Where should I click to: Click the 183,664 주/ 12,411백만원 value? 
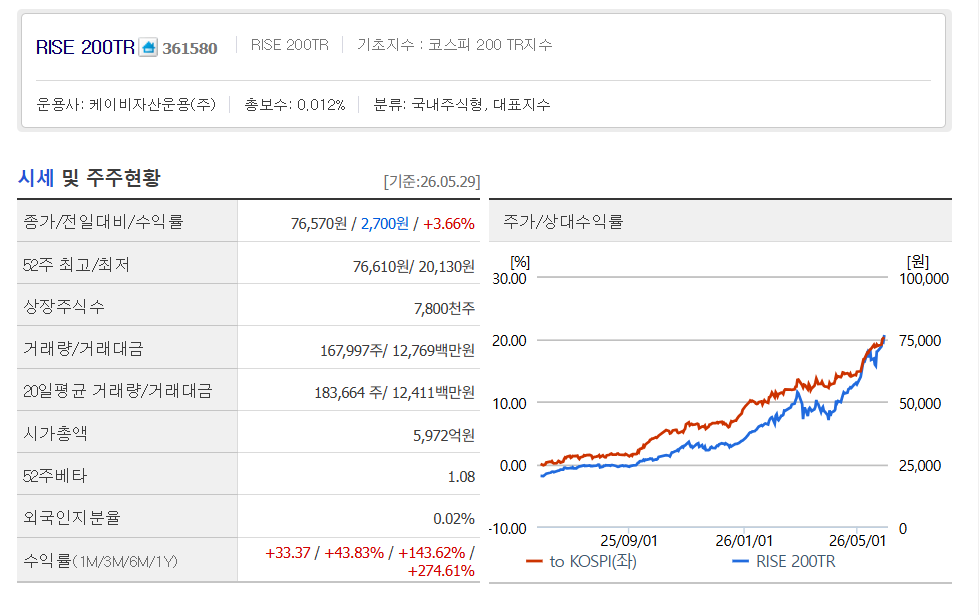pos(395,393)
